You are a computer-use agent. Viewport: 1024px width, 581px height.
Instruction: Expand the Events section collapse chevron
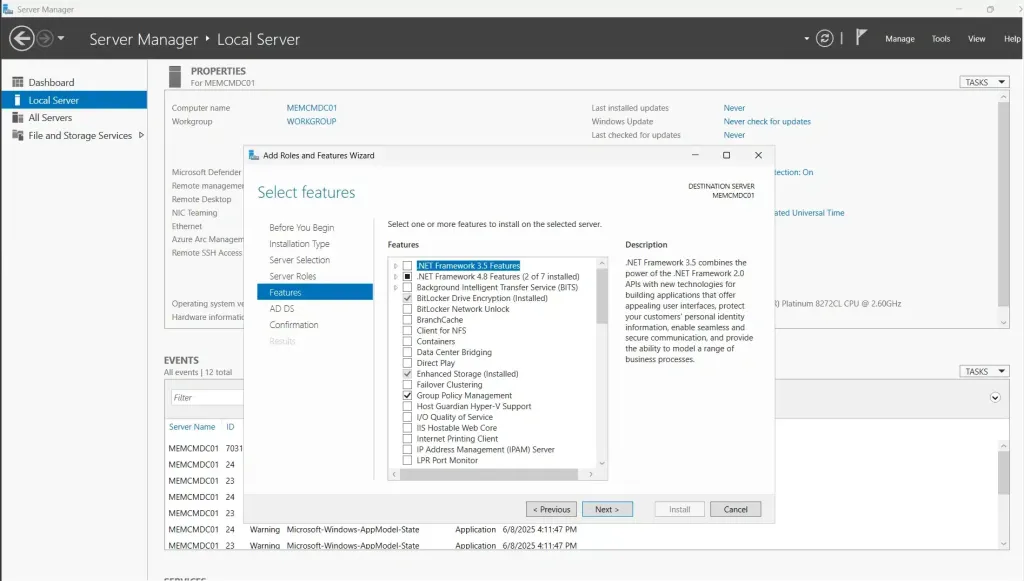[994, 397]
